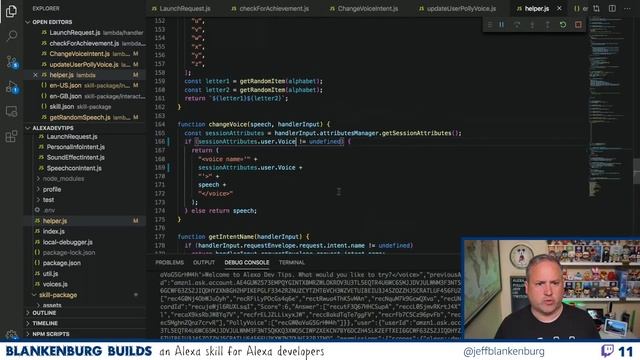Expand the NPM Scripts section
Image resolution: width=640 pixels, height=360 pixels.
[51, 334]
